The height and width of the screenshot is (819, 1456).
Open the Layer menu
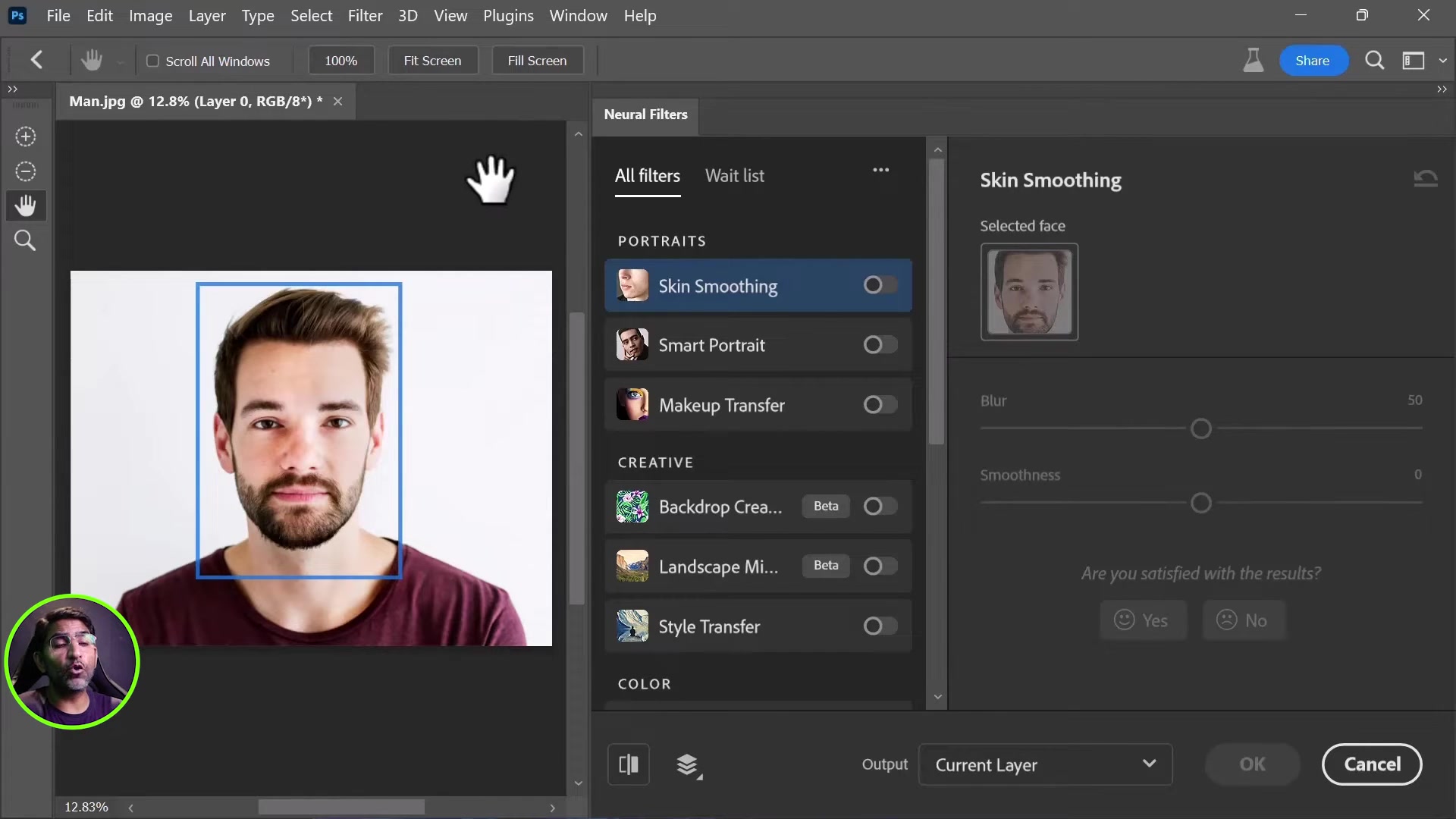(207, 16)
